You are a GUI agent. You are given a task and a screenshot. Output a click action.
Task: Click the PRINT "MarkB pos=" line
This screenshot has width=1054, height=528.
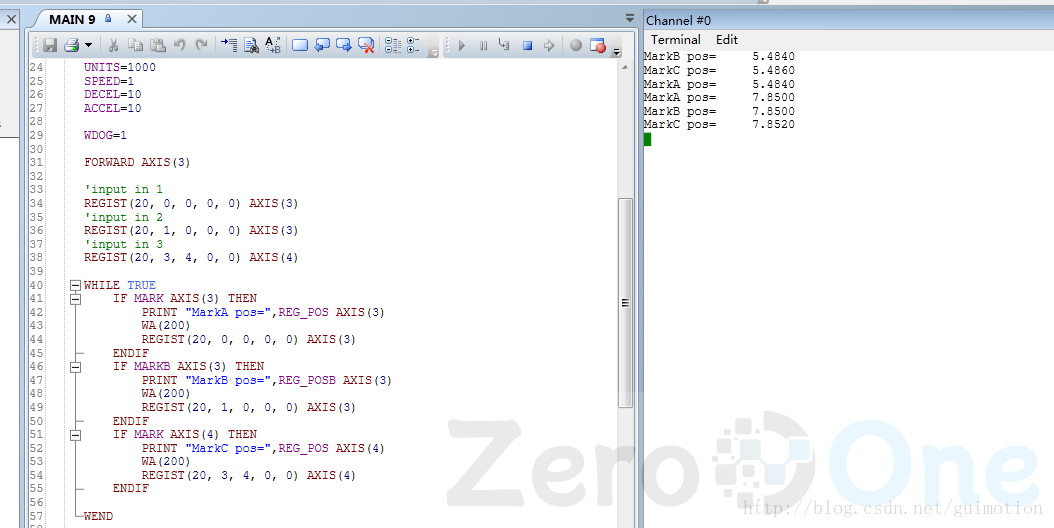[266, 380]
